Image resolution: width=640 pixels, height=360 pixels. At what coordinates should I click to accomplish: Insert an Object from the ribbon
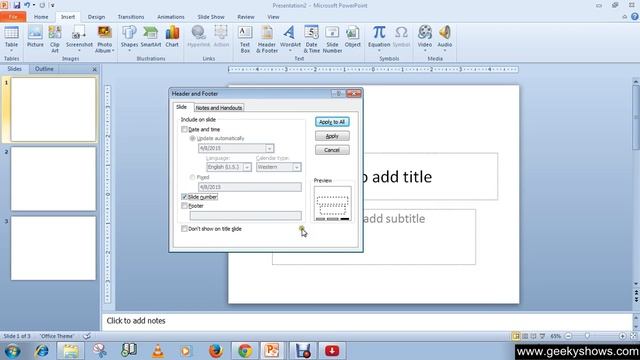(353, 37)
